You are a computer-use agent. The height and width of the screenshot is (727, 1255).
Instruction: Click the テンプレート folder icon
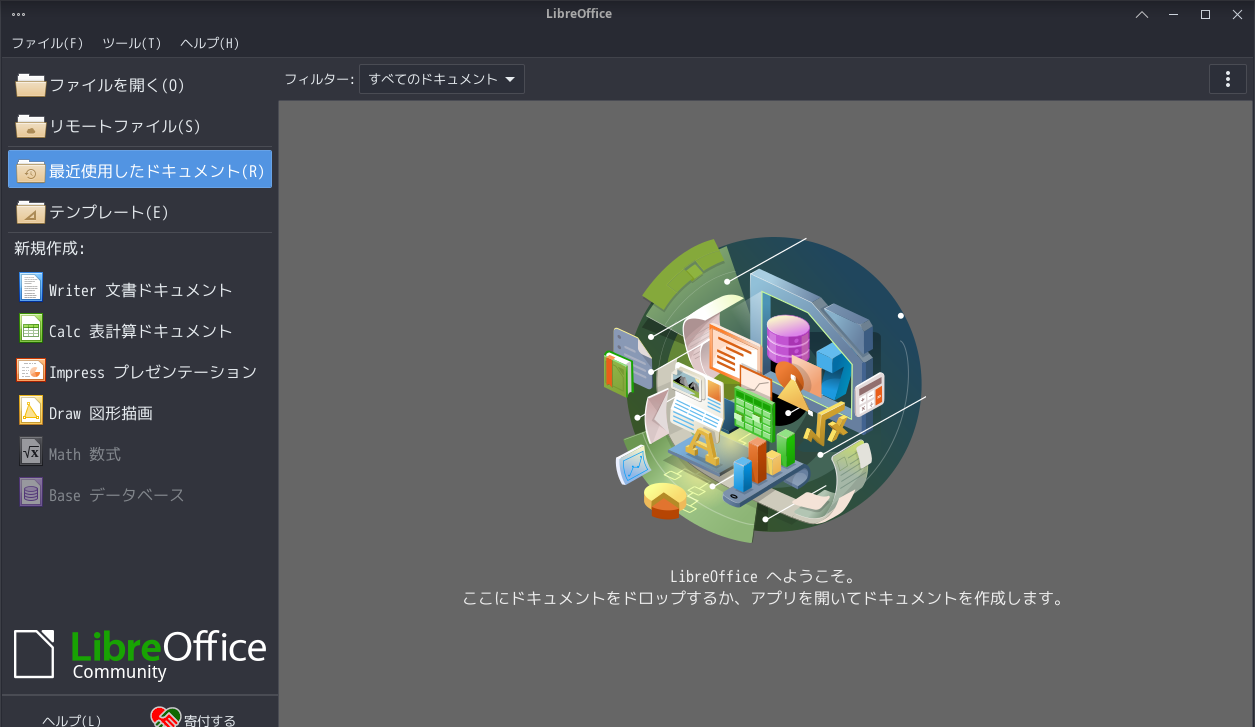[30, 211]
